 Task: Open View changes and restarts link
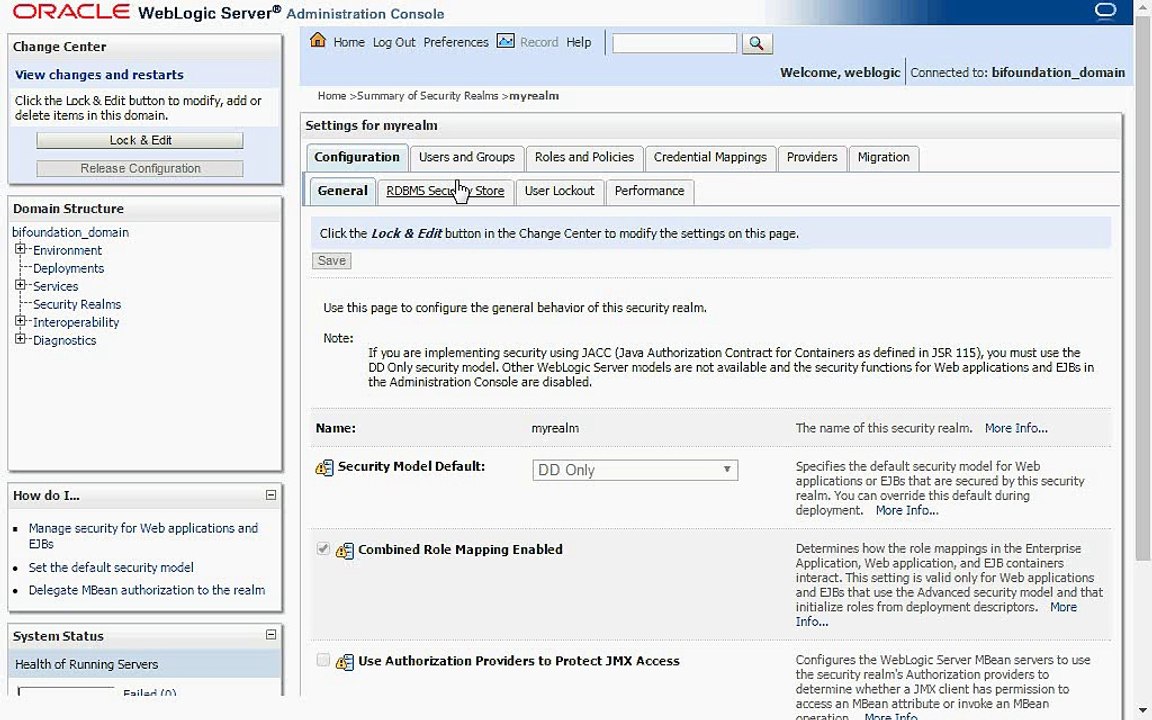pos(99,75)
